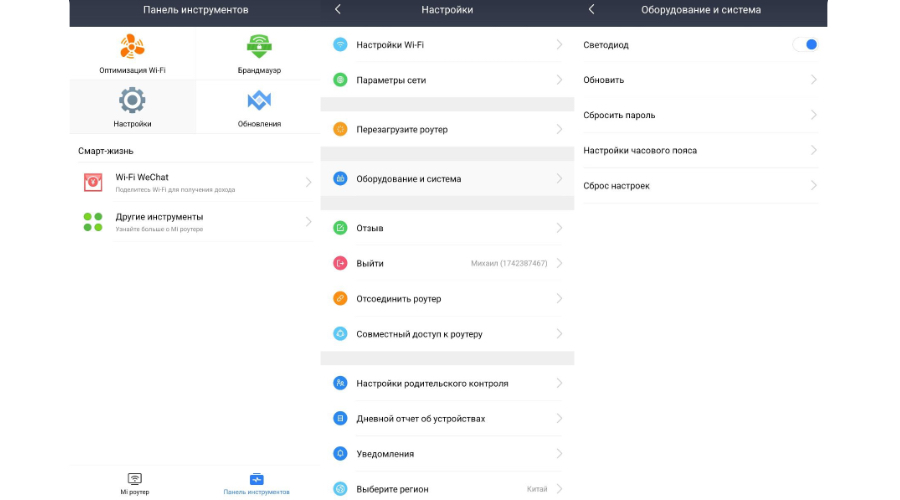
Task: Open the Настройки gear icon
Action: coord(132,100)
